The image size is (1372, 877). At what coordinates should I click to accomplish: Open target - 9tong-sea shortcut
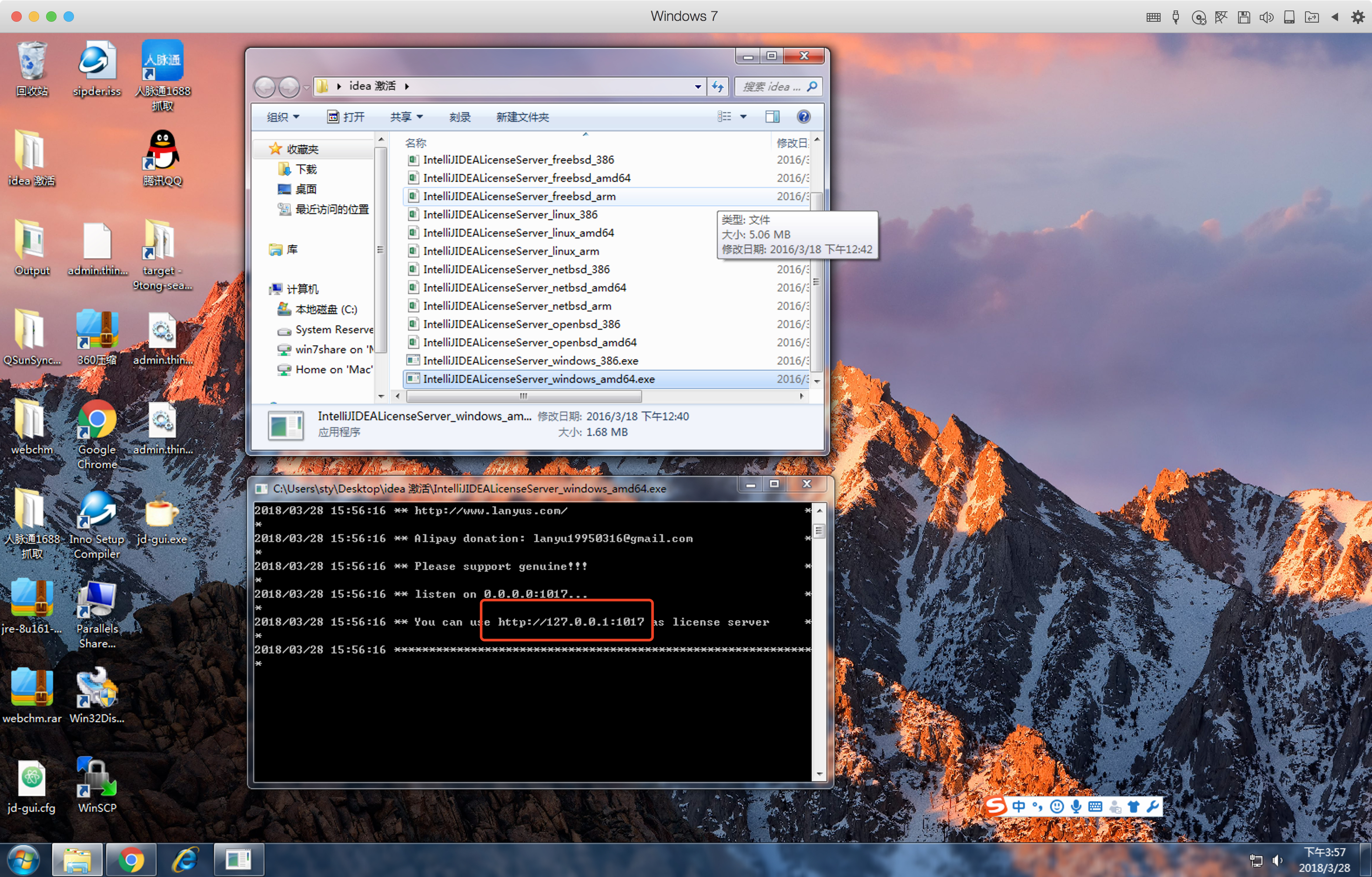point(162,255)
